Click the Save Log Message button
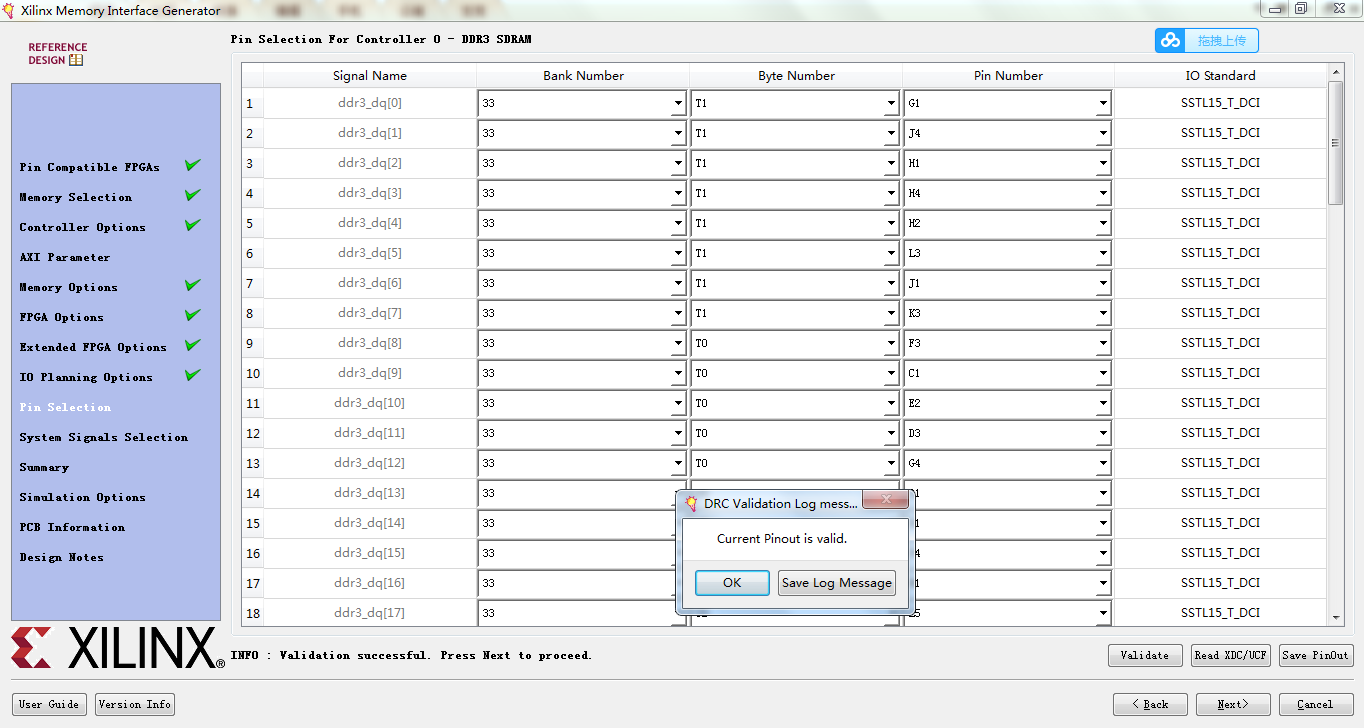Screen dimensions: 1364x728 click(x=836, y=583)
